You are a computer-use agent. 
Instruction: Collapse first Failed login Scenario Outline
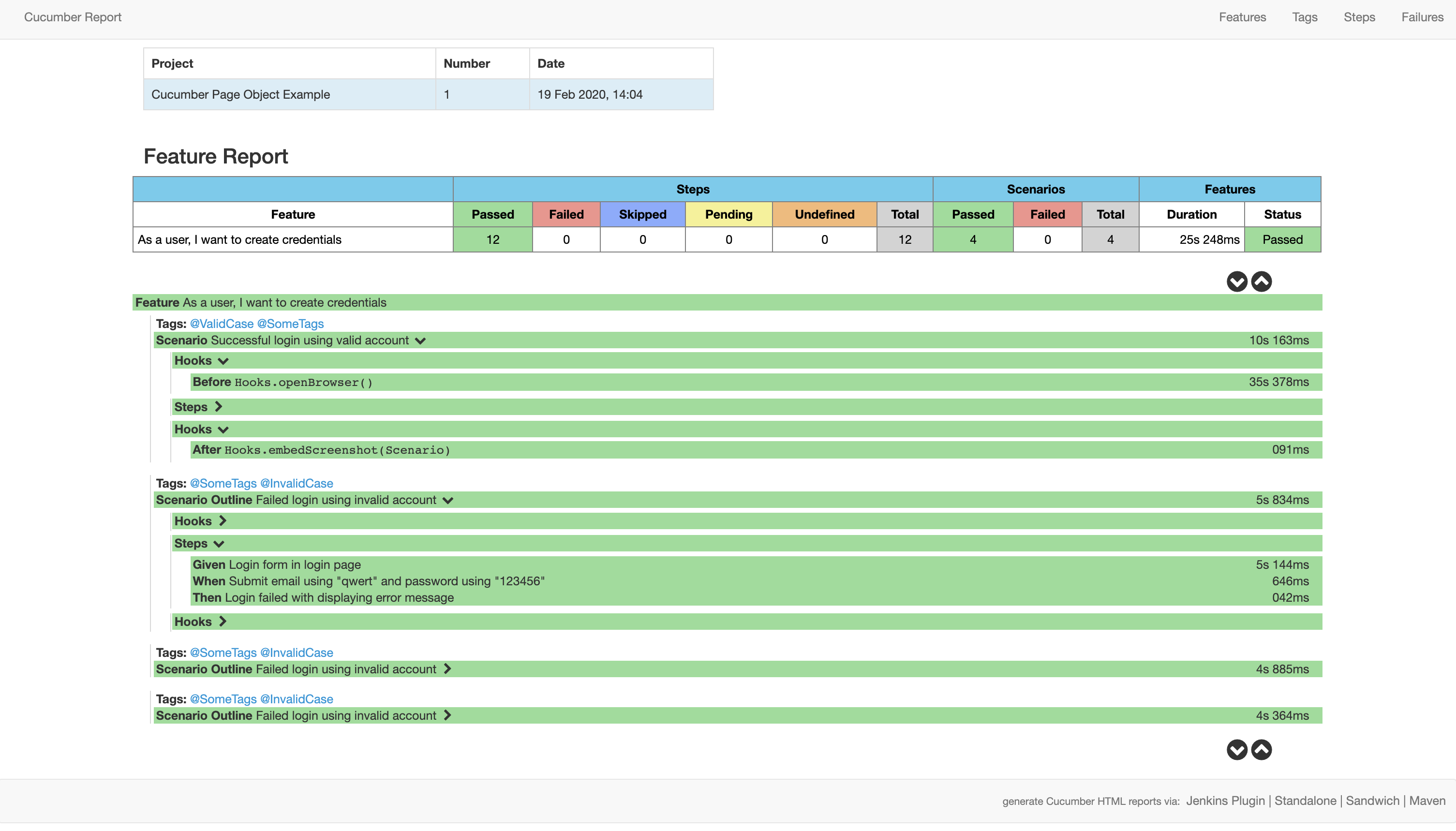pyautogui.click(x=448, y=500)
